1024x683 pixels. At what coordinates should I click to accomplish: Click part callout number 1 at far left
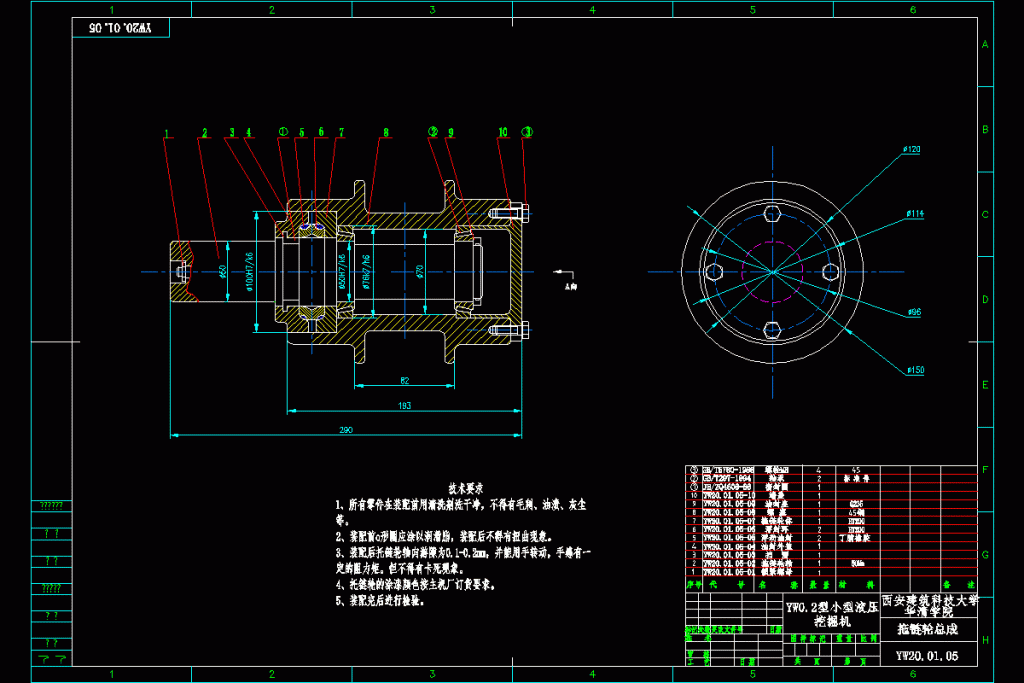pos(167,132)
